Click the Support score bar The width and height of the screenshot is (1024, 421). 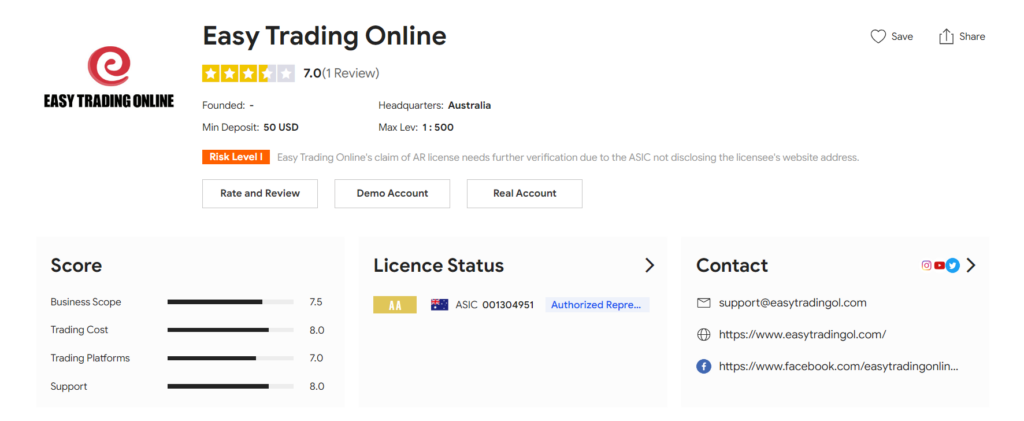coord(231,386)
